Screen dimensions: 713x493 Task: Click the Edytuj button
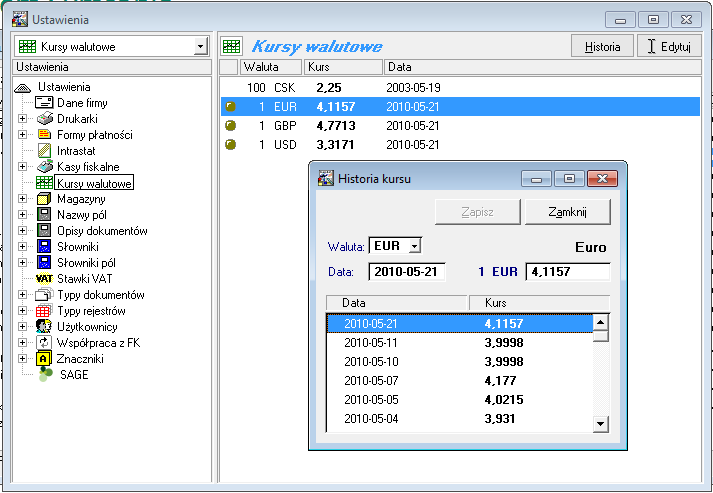point(669,46)
